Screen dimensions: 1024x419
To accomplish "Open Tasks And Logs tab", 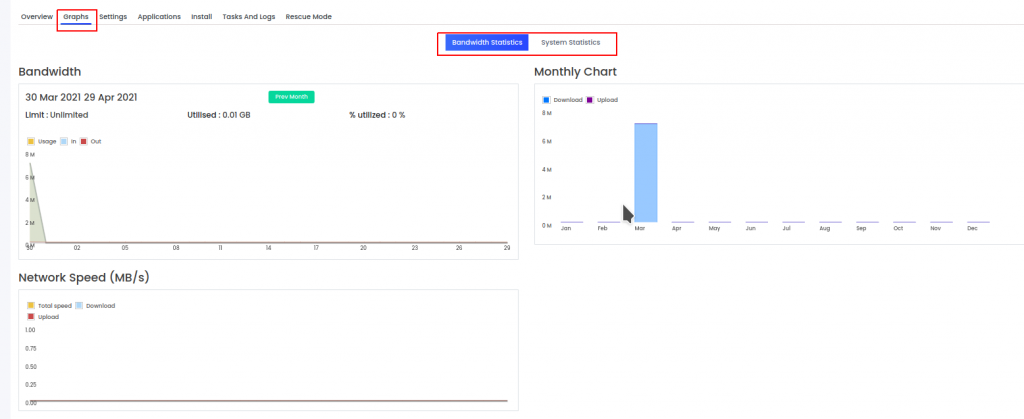I will tap(249, 17).
